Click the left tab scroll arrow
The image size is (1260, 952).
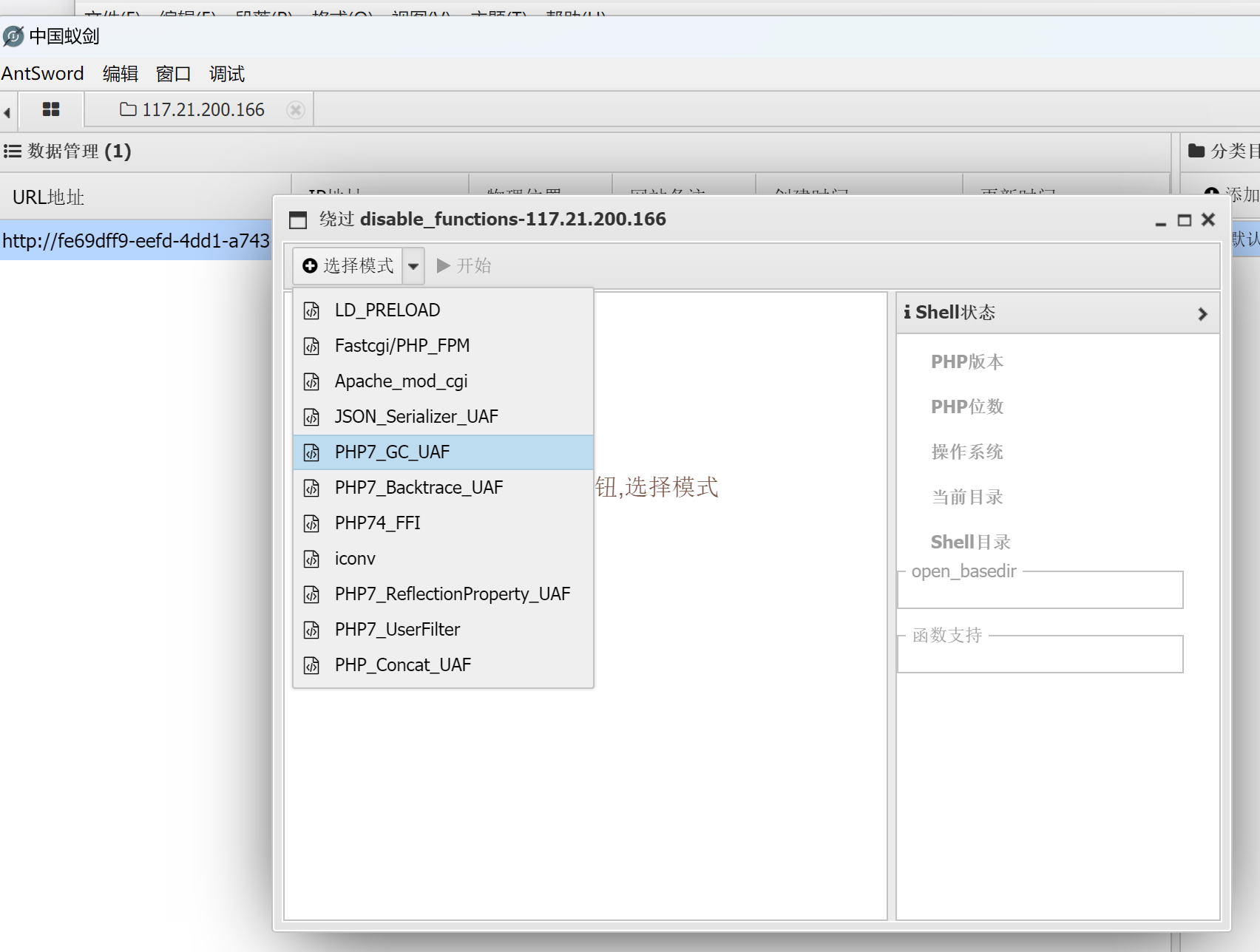(x=7, y=112)
